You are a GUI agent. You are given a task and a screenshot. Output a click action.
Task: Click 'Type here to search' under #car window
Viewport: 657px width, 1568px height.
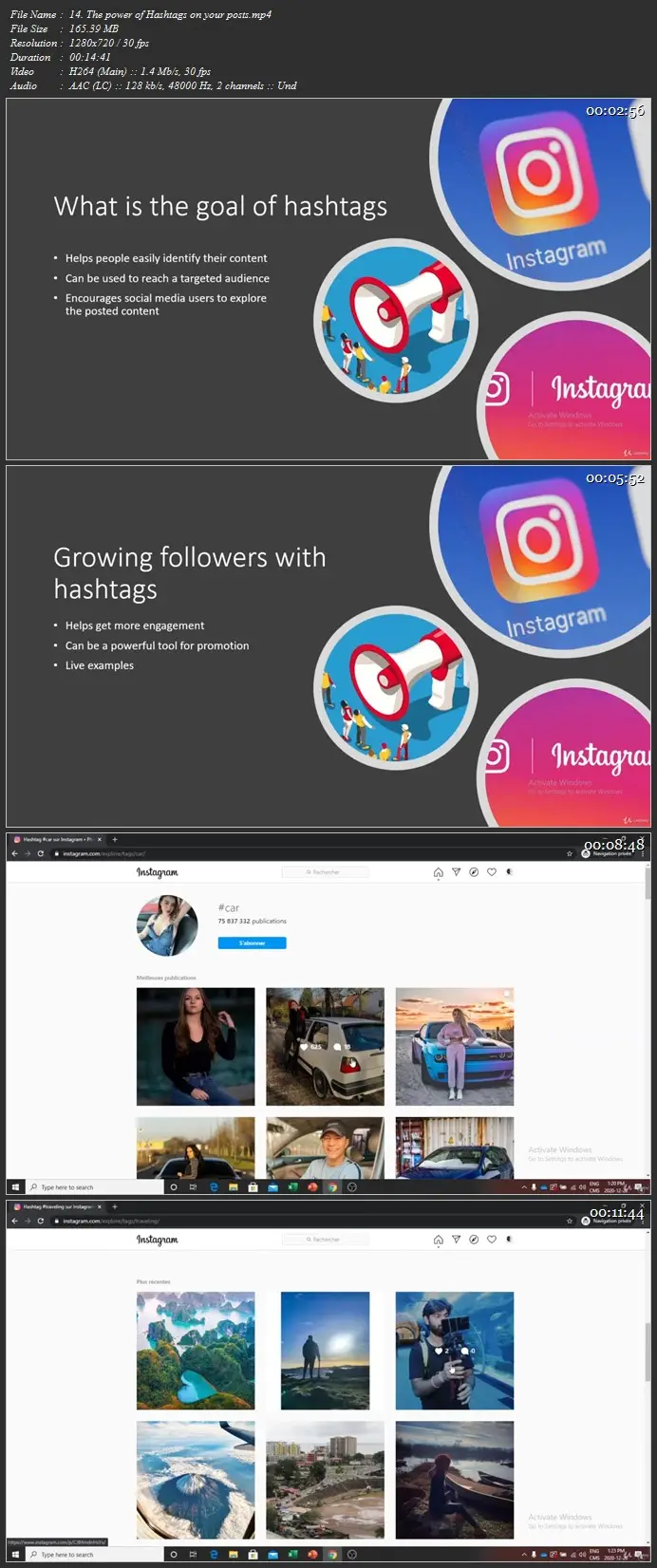coord(95,1187)
